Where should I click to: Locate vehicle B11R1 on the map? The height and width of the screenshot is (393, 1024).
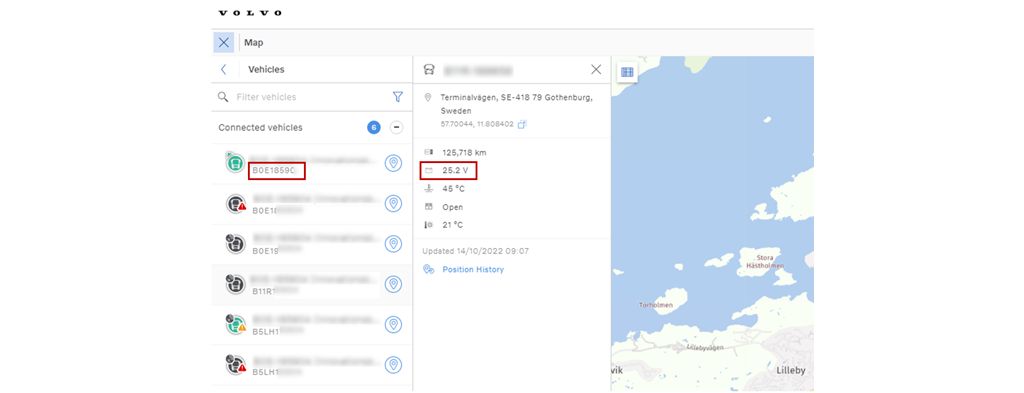[x=393, y=285]
